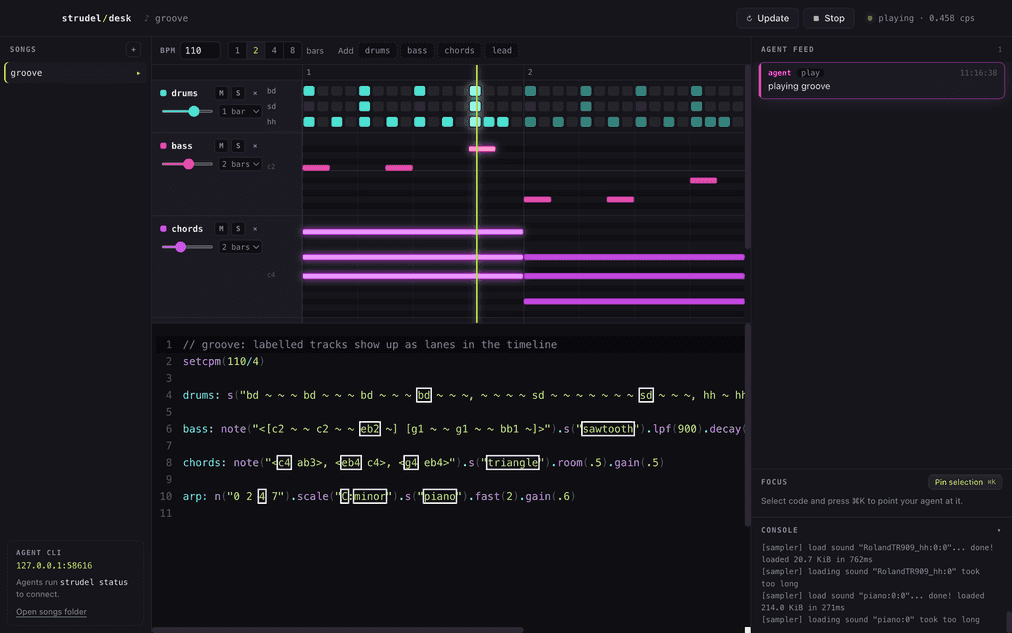This screenshot has width=1012, height=633.
Task: Click the playing 0.458 cps status
Action: pos(921,18)
